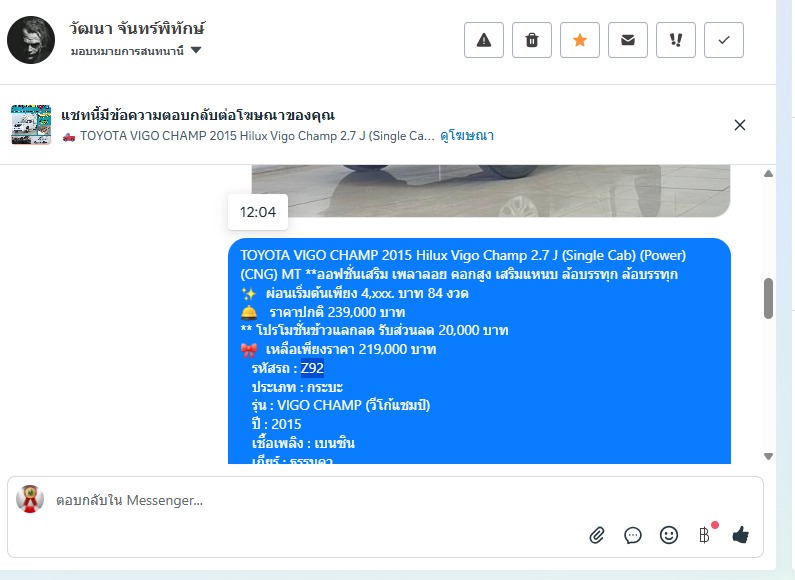795x580 pixels.
Task: Click the Toyota ad thumbnail image
Action: point(31,125)
